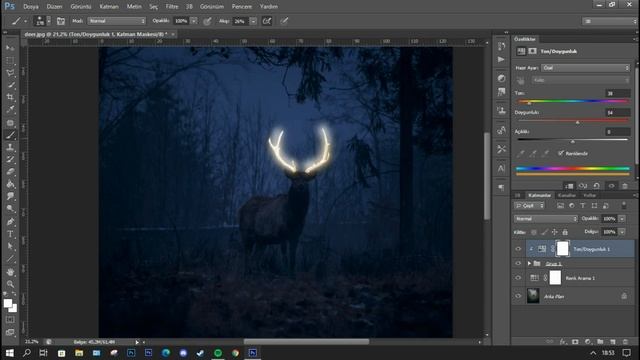Create new adjustment layer icon

588,342
